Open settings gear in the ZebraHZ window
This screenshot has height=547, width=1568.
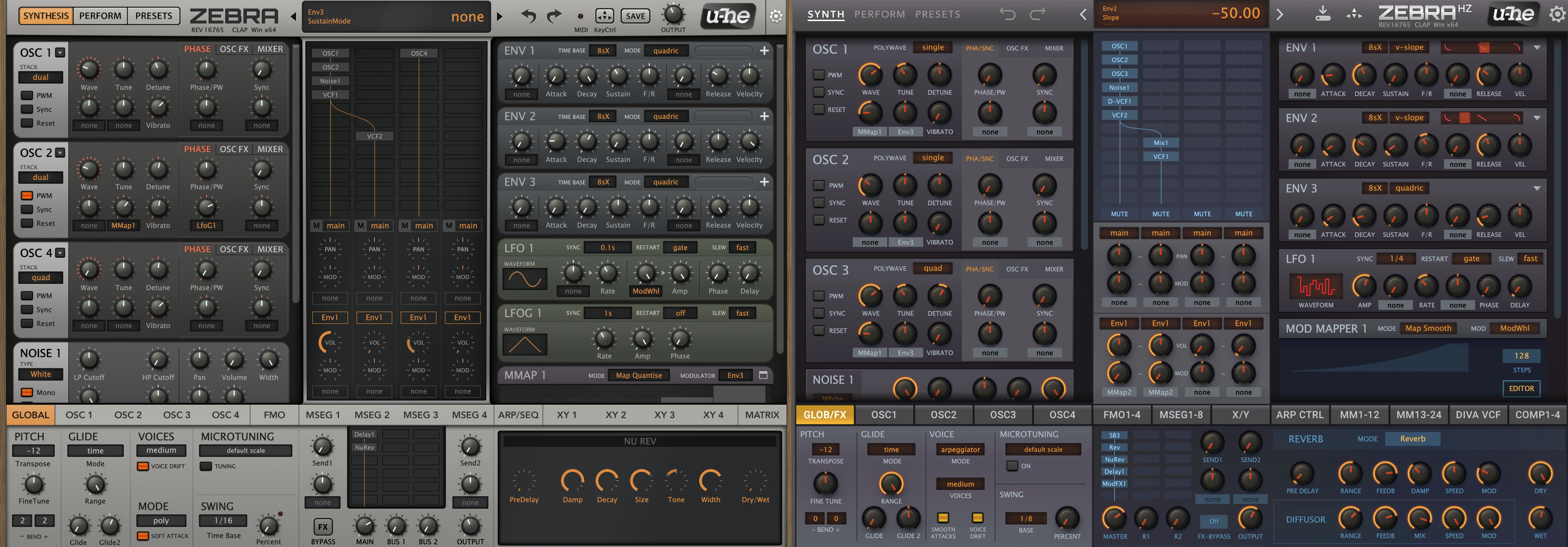(x=1557, y=15)
